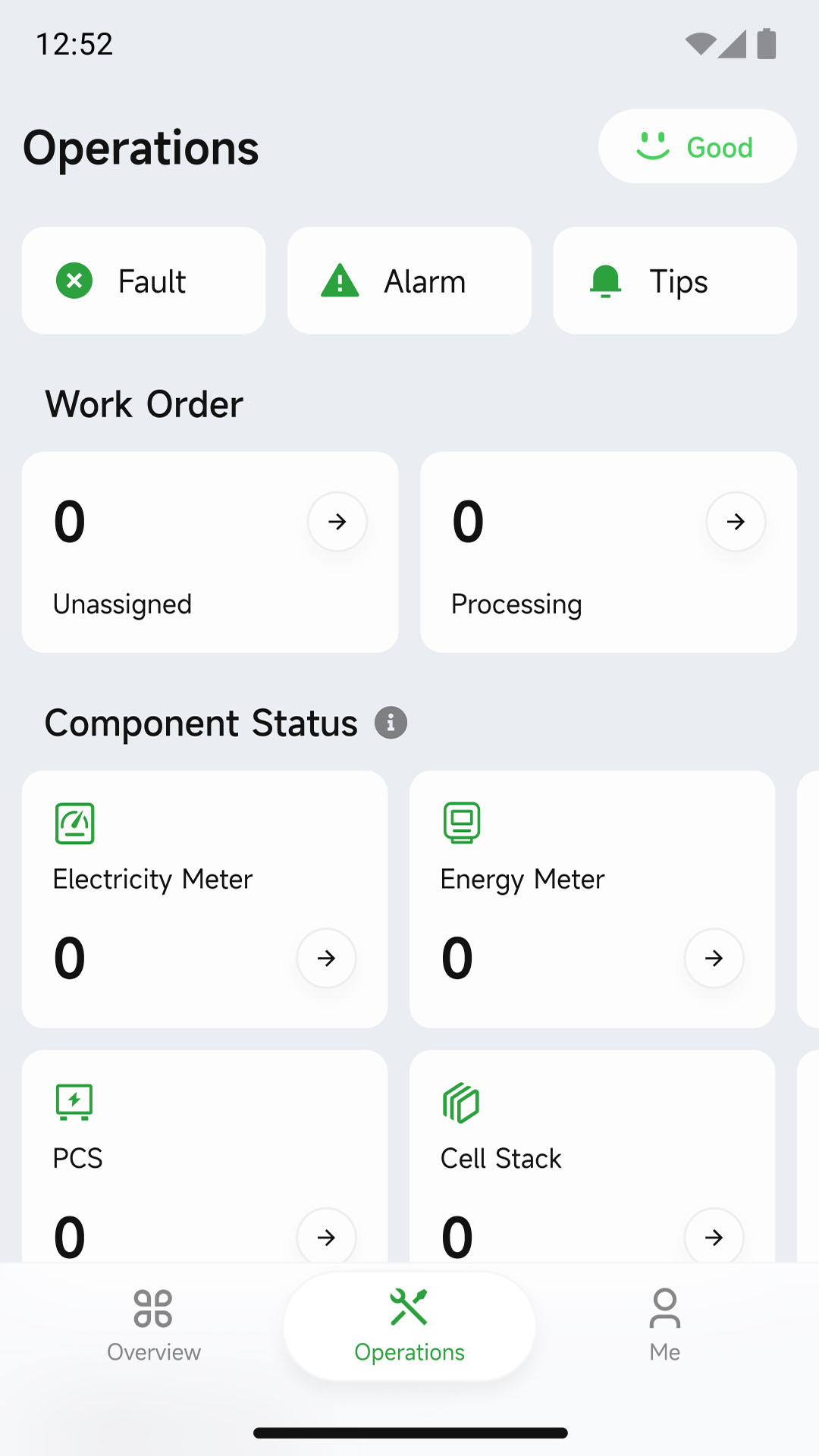Expand Electricity Meter details arrow
Viewport: 819px width, 1456px height.
click(x=326, y=959)
